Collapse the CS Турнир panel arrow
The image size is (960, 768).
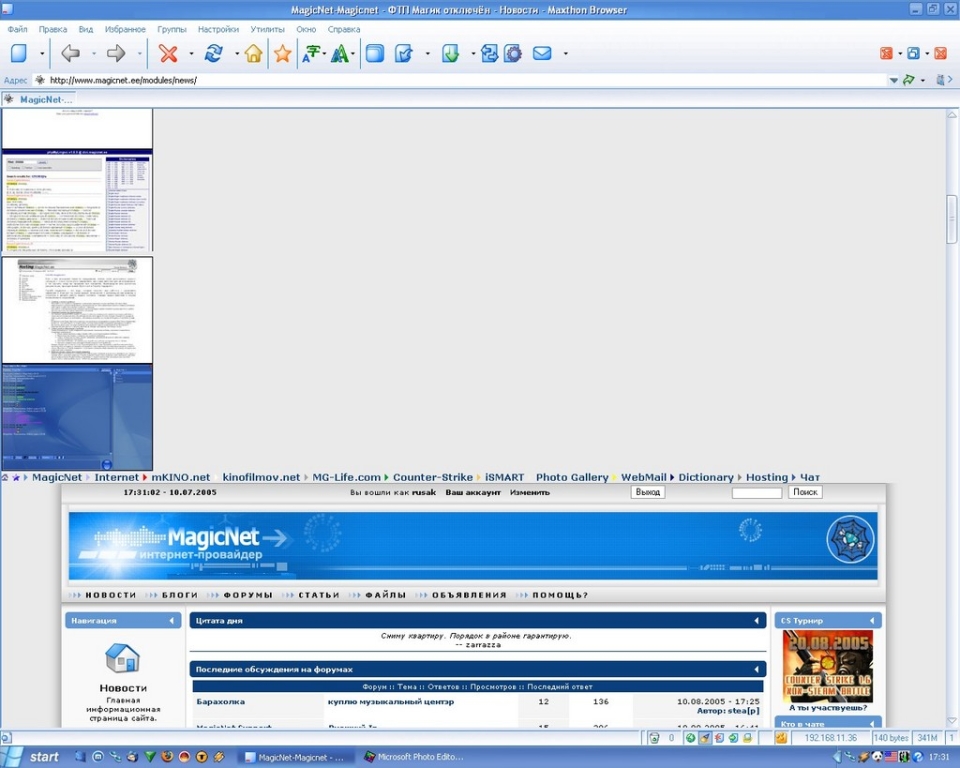[872, 621]
